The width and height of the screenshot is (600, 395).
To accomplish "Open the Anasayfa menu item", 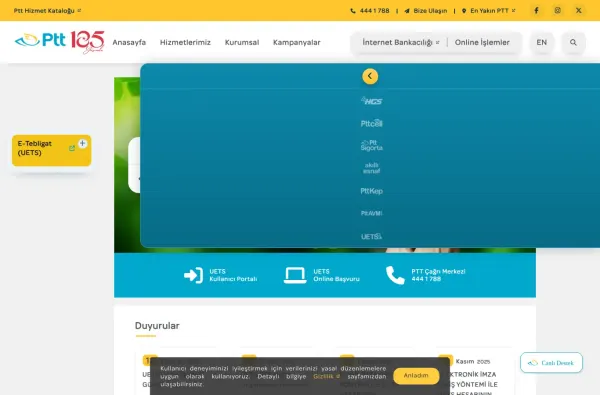I will click(x=129, y=42).
